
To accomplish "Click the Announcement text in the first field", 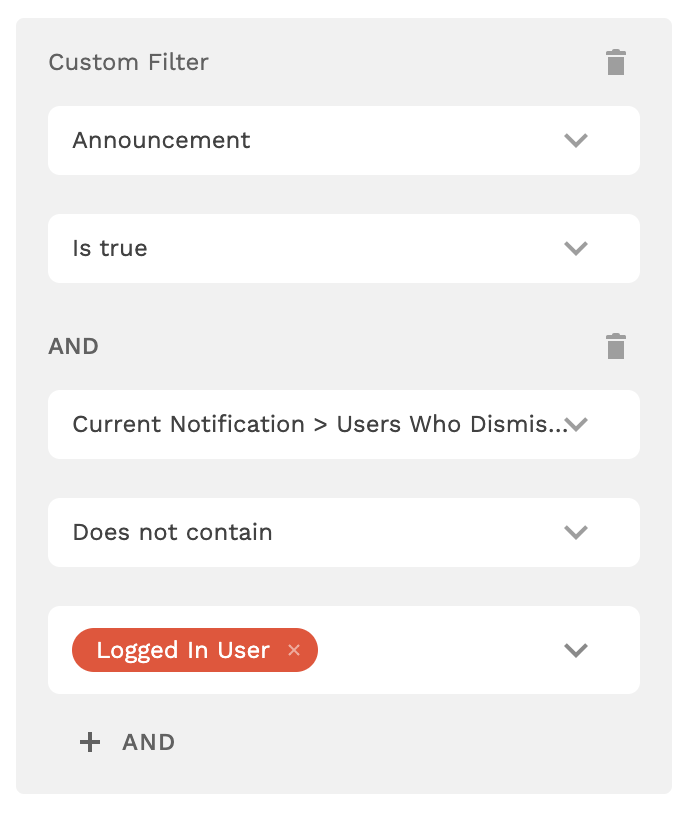I will click(x=161, y=141).
